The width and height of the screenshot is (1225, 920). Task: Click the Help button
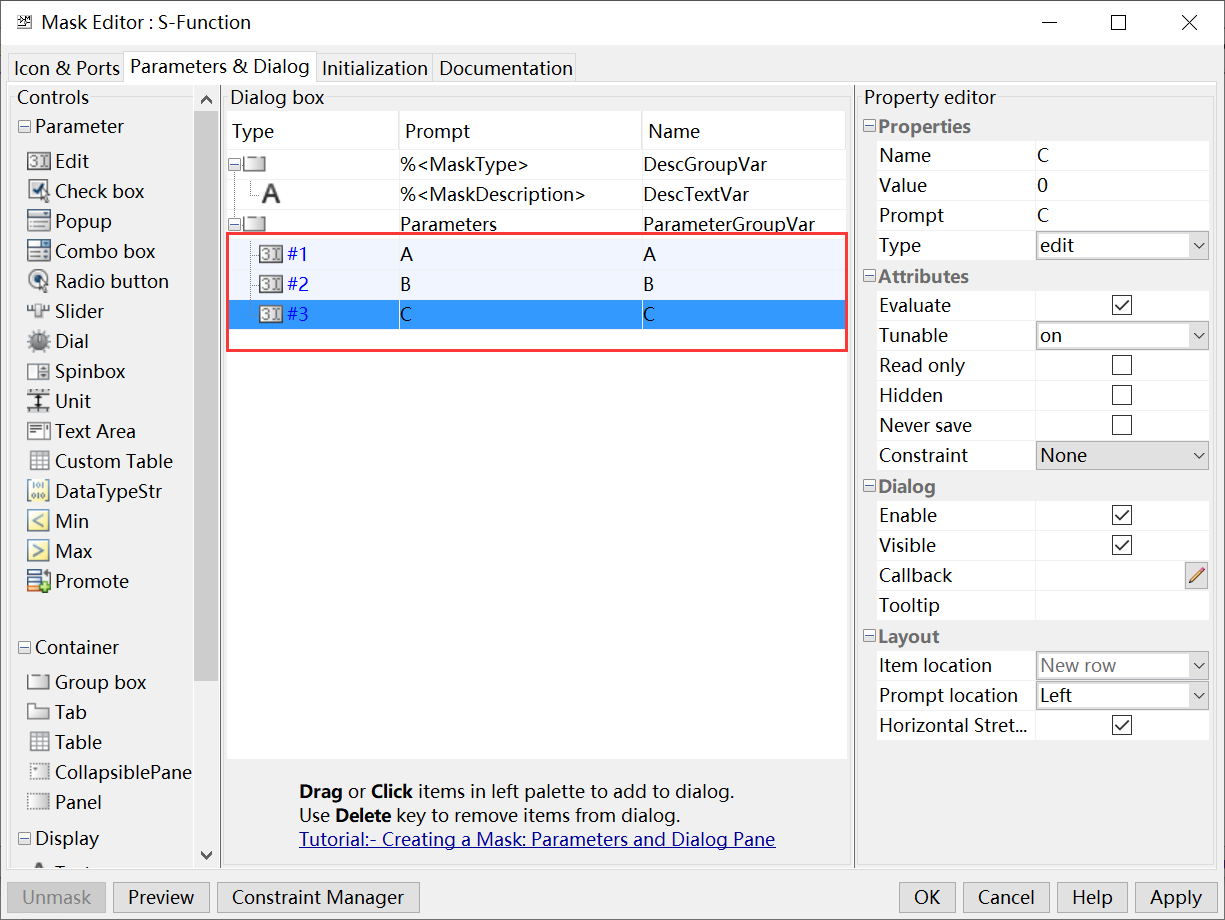point(1092,897)
